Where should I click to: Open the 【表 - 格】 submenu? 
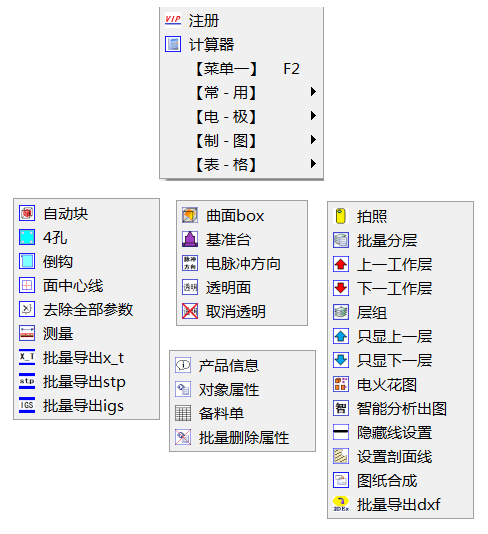pos(241,164)
